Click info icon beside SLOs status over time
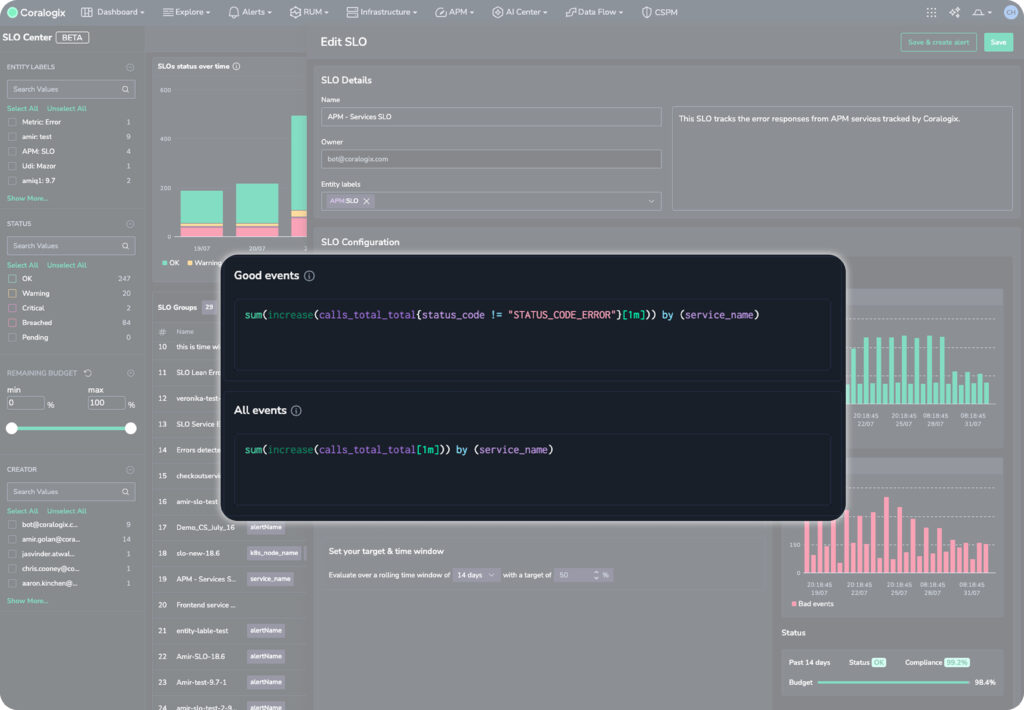1024x710 pixels. pyautogui.click(x=236, y=66)
